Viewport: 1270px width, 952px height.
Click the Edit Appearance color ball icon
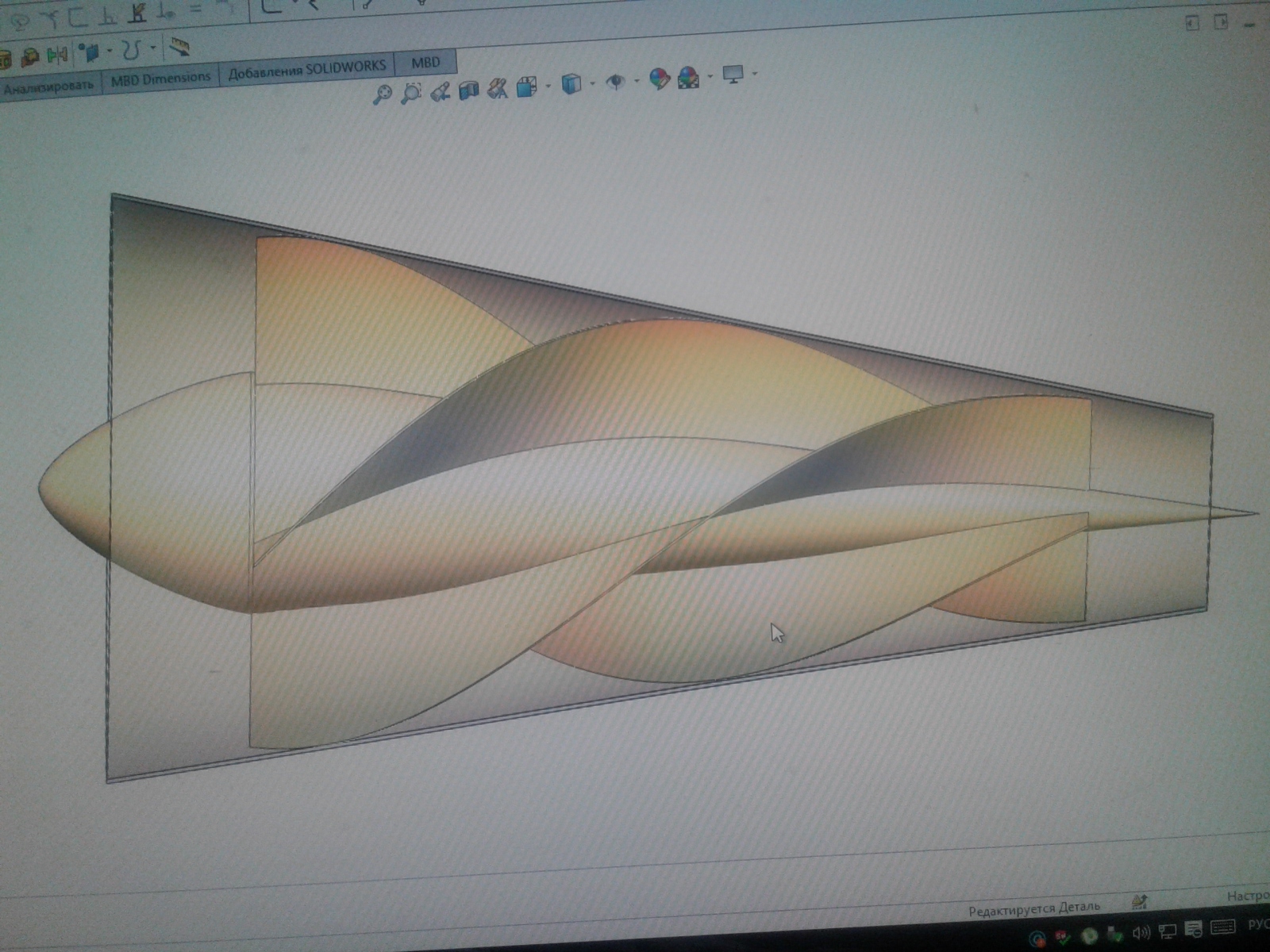659,79
